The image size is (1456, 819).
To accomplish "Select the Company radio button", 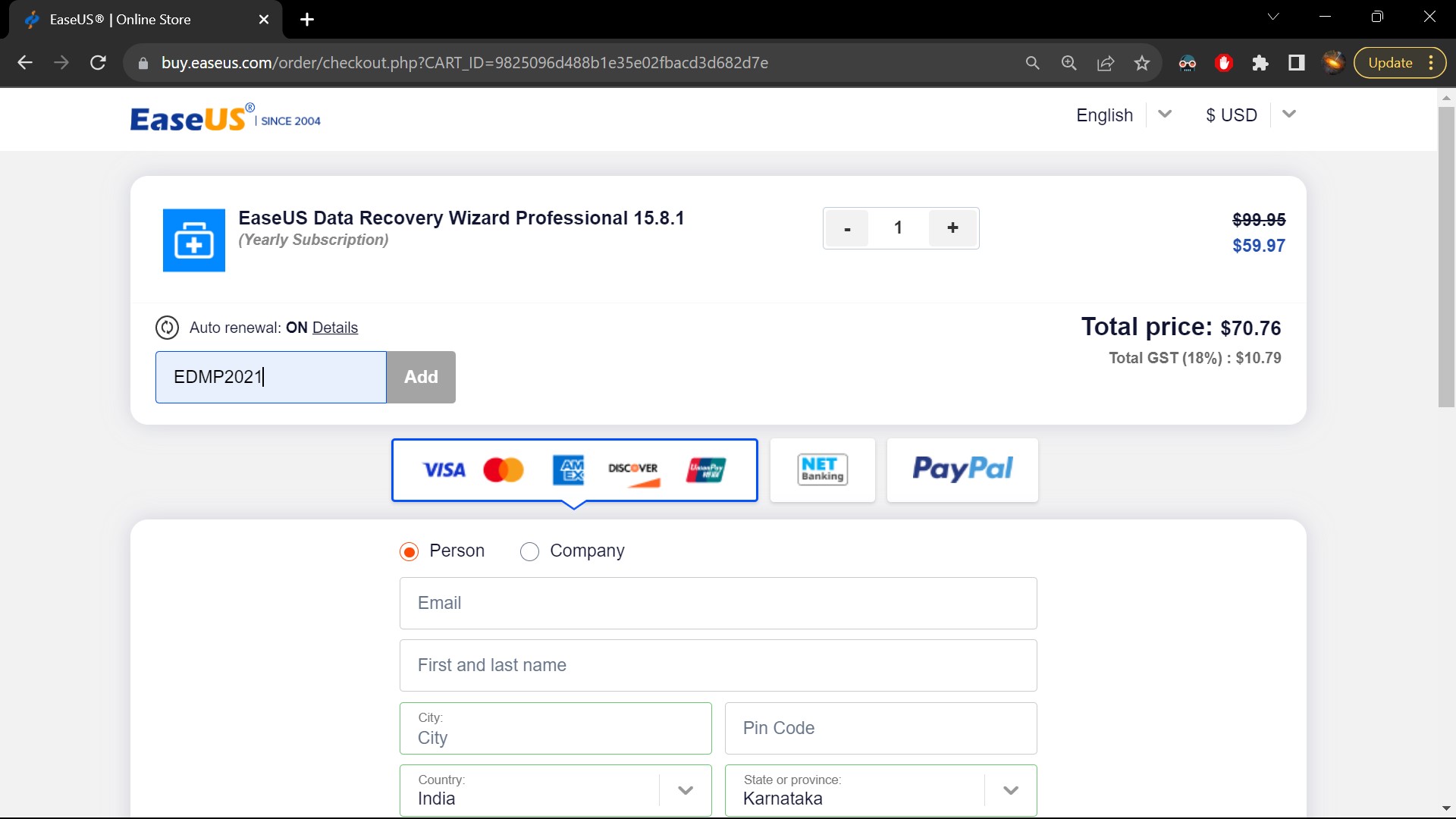I will (x=529, y=551).
